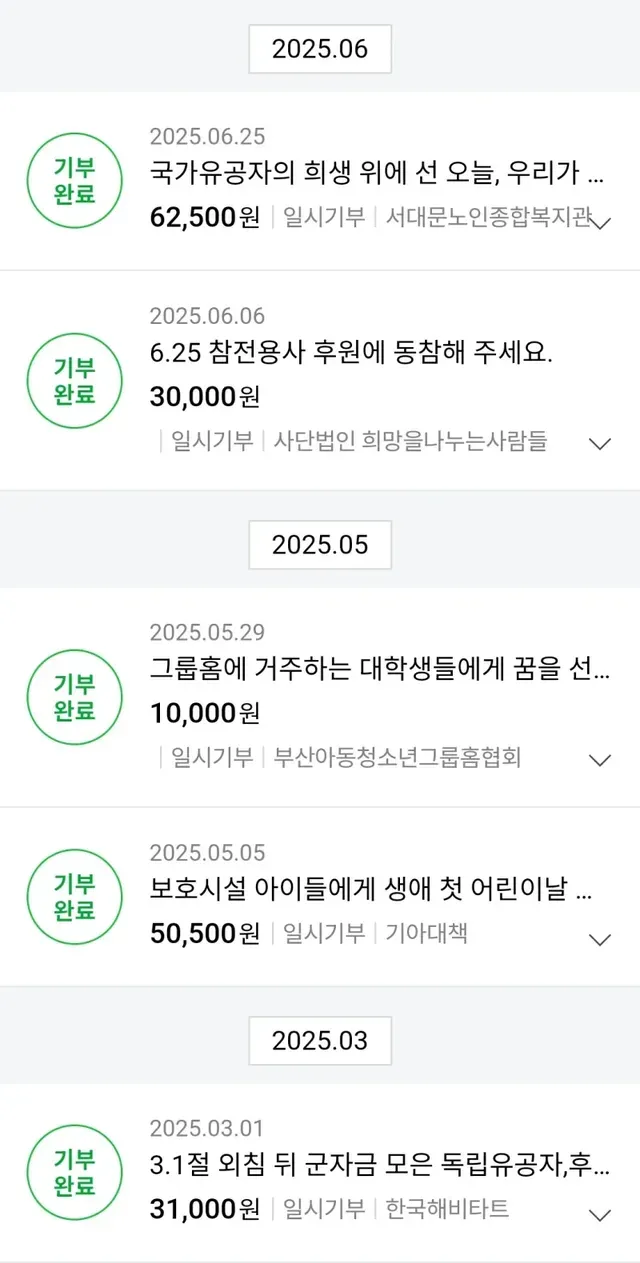Click the 기부완료 badge for 그룹홈 대학생 donation
Image resolution: width=640 pixels, height=1263 pixels.
pos(74,697)
